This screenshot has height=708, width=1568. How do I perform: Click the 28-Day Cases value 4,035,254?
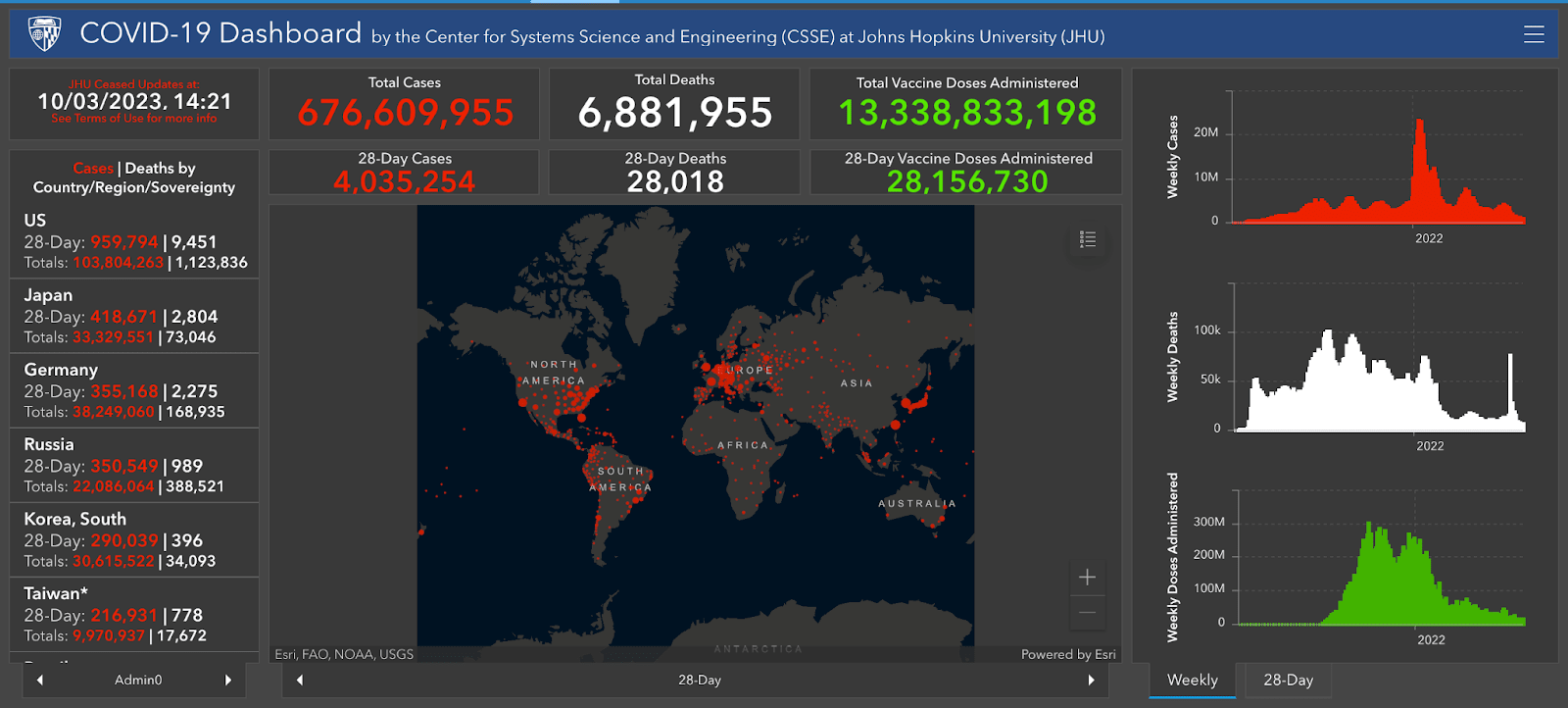pos(404,181)
